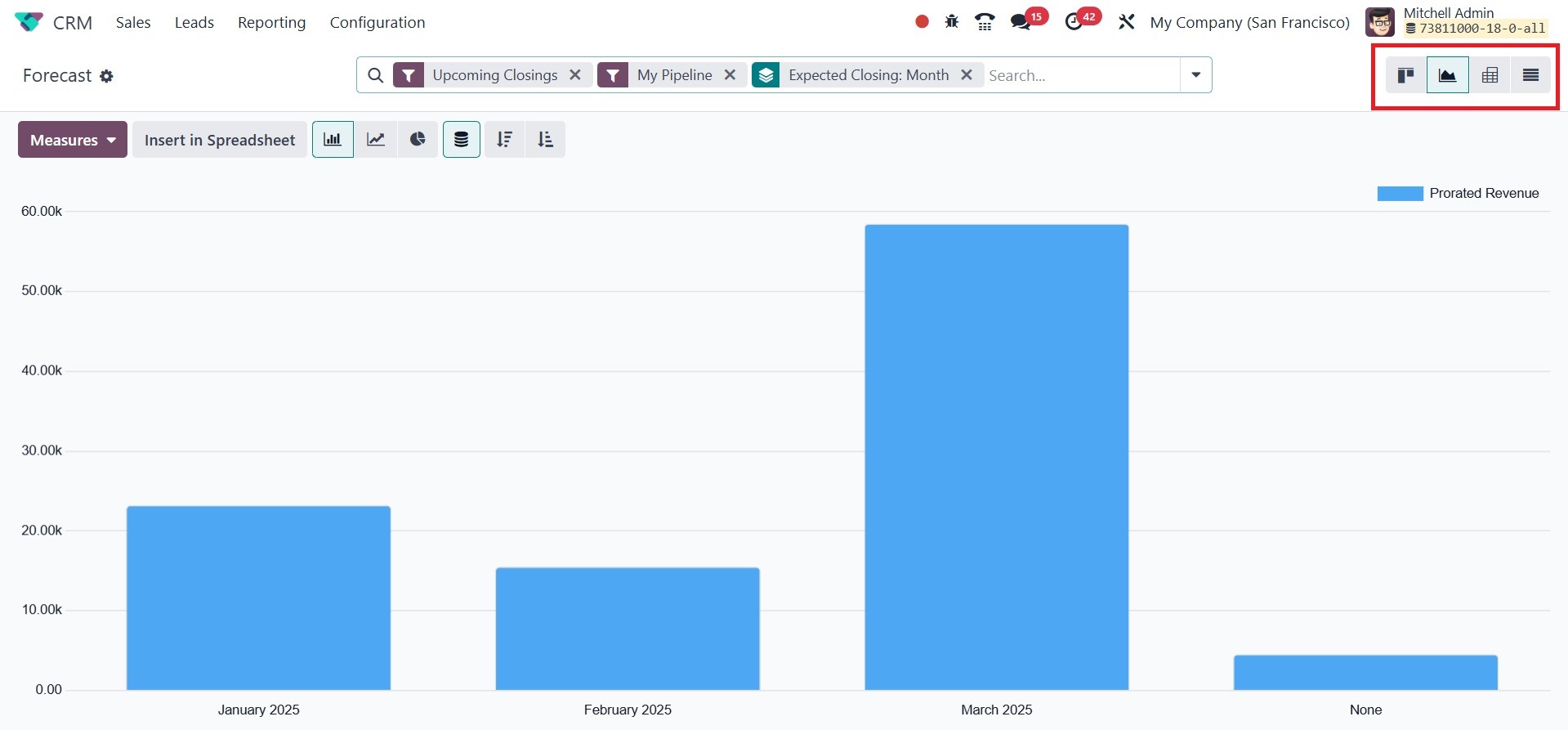Click the group-by layers icon
The width and height of the screenshot is (1568, 730).
coord(766,75)
